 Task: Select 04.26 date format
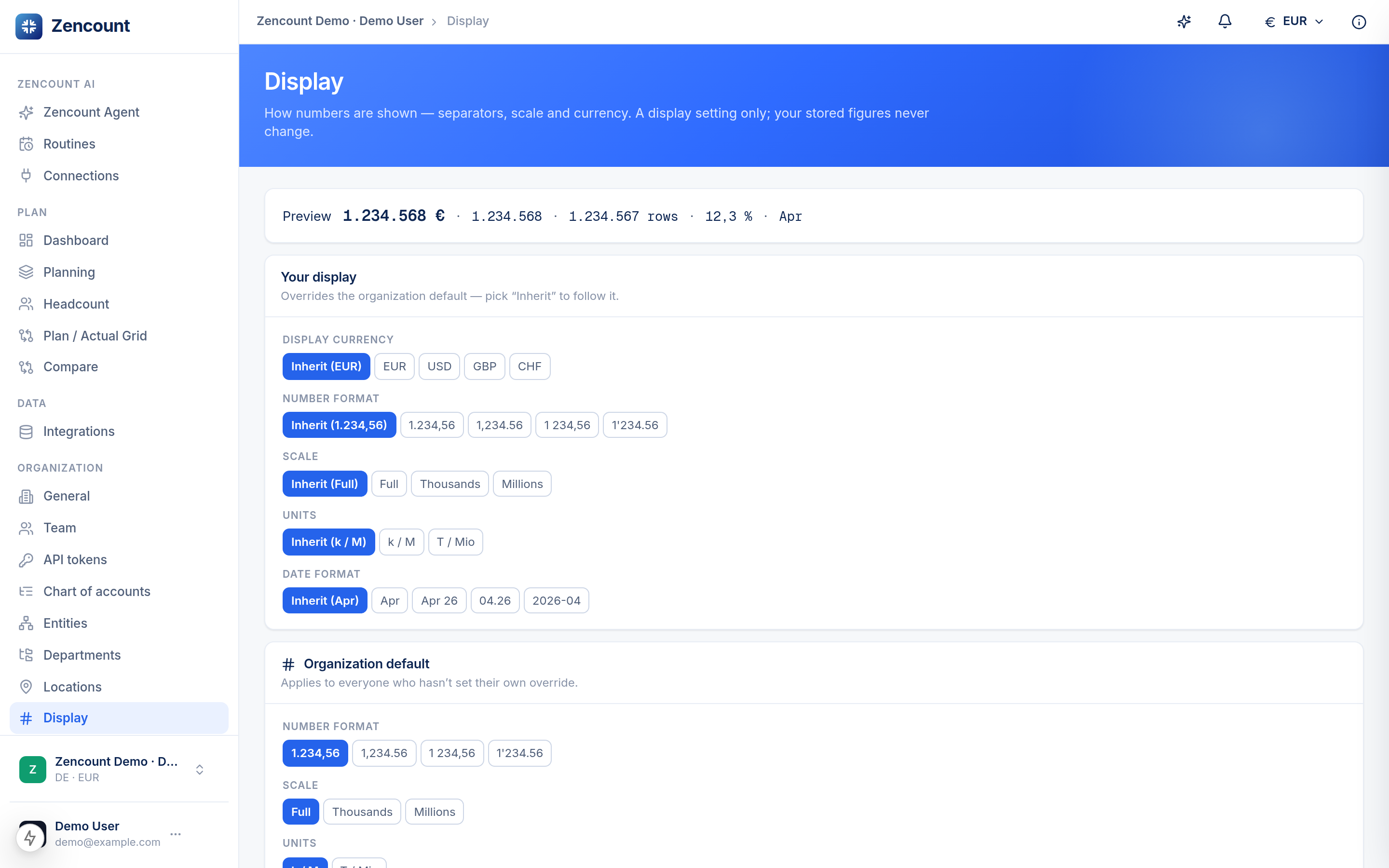pyautogui.click(x=495, y=600)
